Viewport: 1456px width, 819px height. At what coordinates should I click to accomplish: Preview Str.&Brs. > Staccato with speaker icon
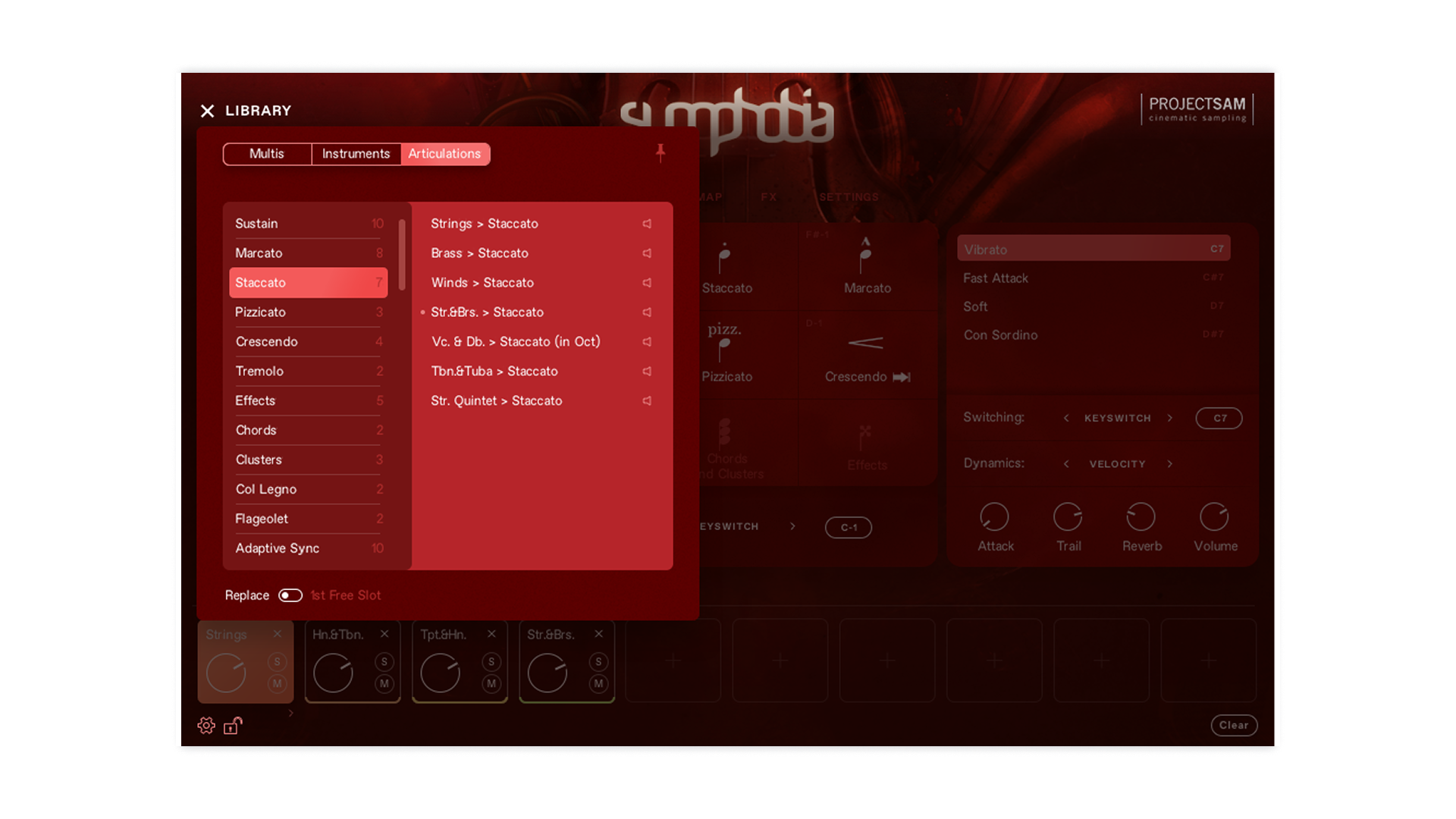pos(647,312)
